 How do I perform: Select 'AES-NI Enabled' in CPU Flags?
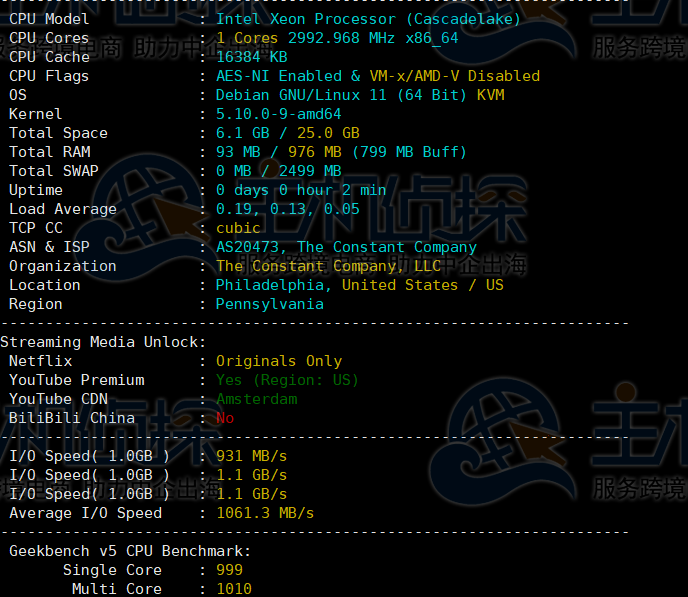click(x=279, y=76)
